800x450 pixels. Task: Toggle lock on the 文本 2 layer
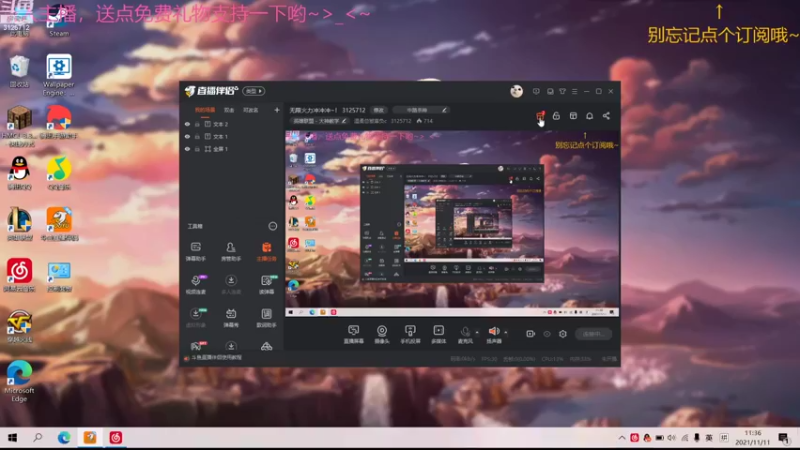coord(197,124)
